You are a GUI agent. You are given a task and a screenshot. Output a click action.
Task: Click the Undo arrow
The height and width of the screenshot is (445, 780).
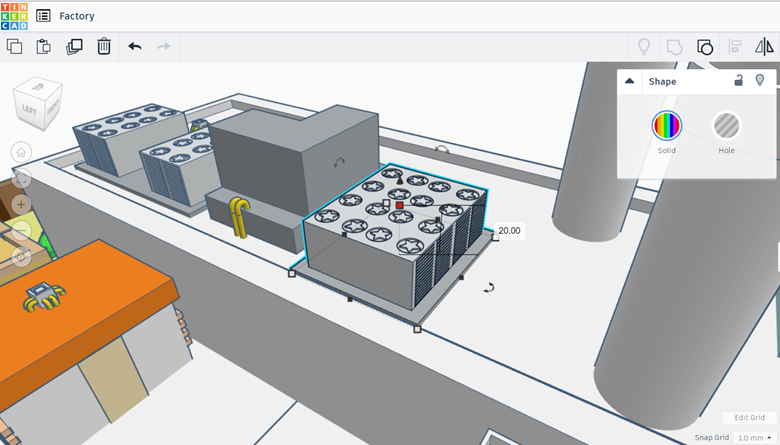pyautogui.click(x=135, y=46)
